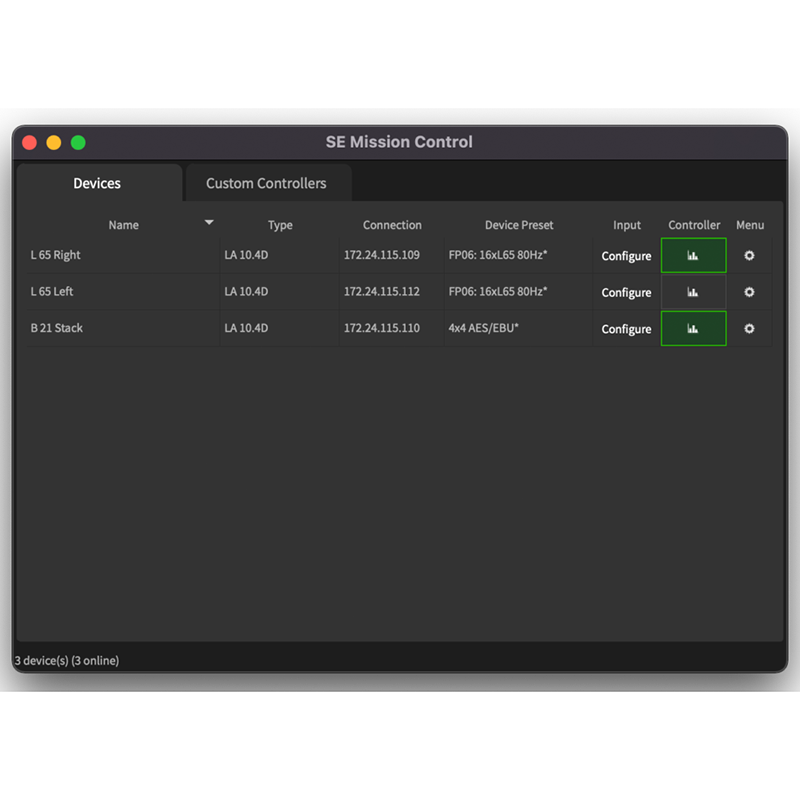The image size is (800, 800).
Task: Click IP address 172.24.115.112
Action: tap(382, 292)
